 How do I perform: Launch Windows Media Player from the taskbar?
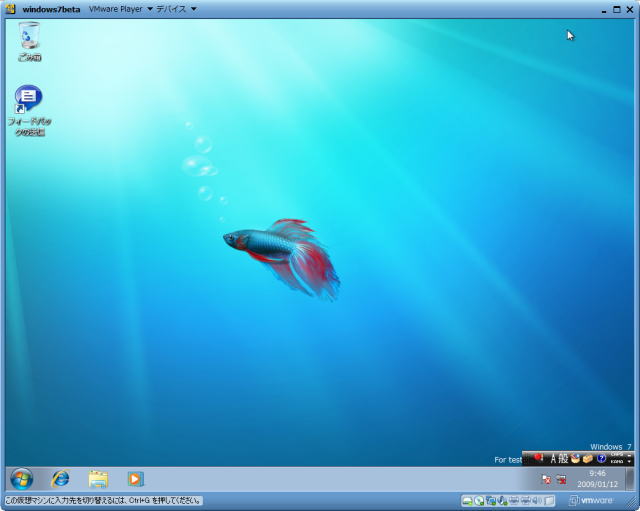(136, 479)
